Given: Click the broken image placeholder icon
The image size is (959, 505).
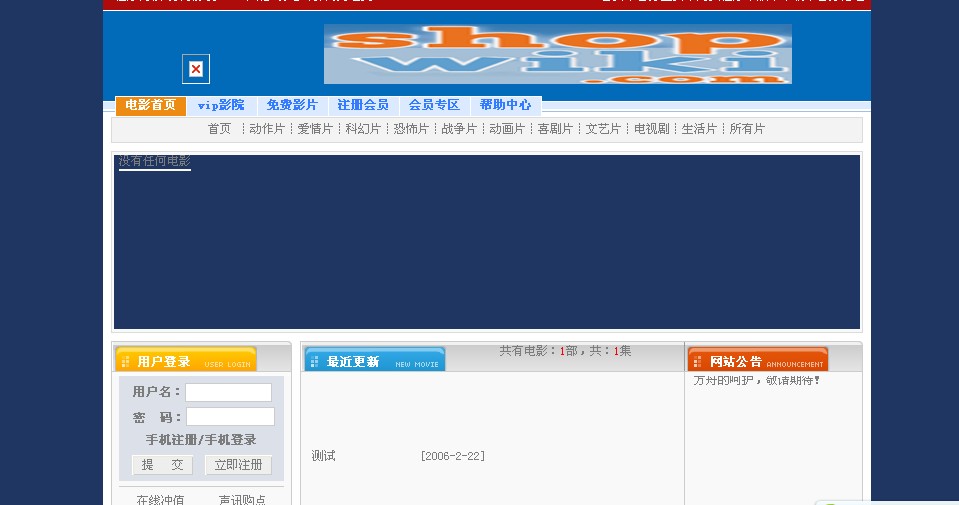Looking at the screenshot, I should pyautogui.click(x=196, y=69).
